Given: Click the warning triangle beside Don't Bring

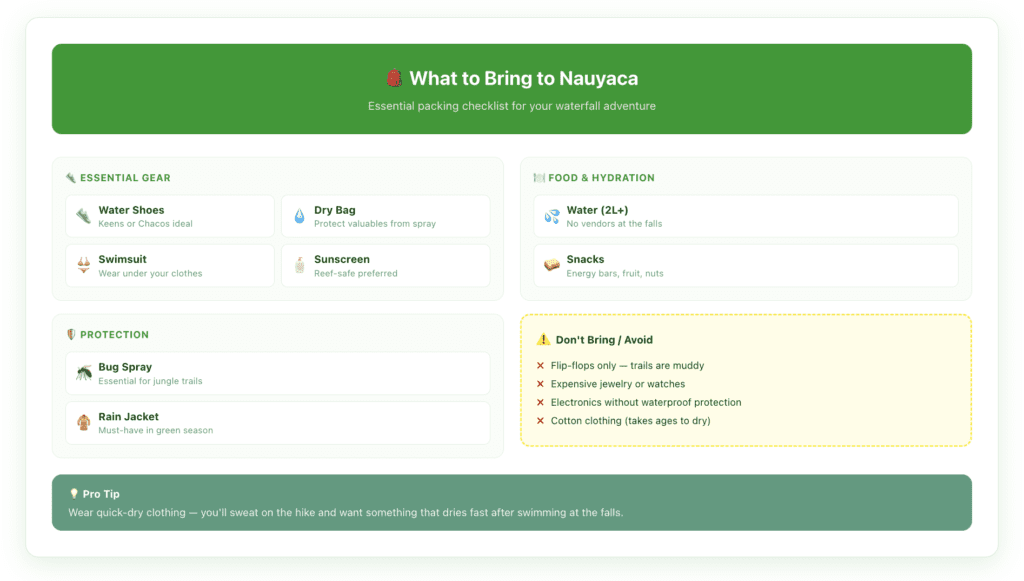Looking at the screenshot, I should tap(543, 340).
